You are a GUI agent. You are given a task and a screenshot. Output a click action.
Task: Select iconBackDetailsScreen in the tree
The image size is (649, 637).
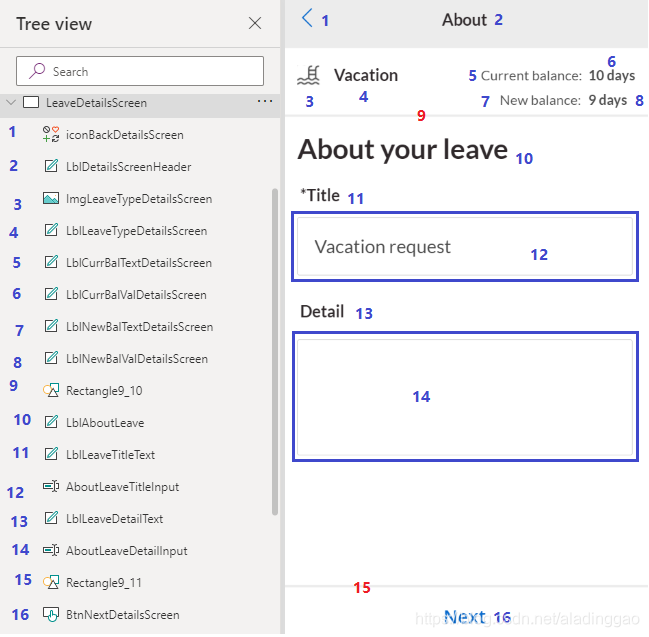point(125,135)
